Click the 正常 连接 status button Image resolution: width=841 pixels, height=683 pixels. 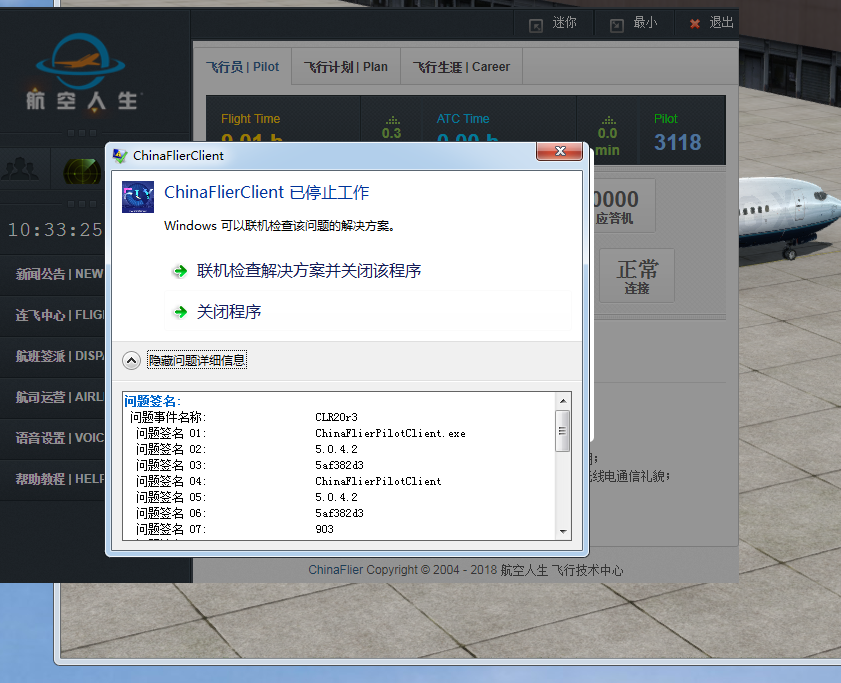click(637, 276)
